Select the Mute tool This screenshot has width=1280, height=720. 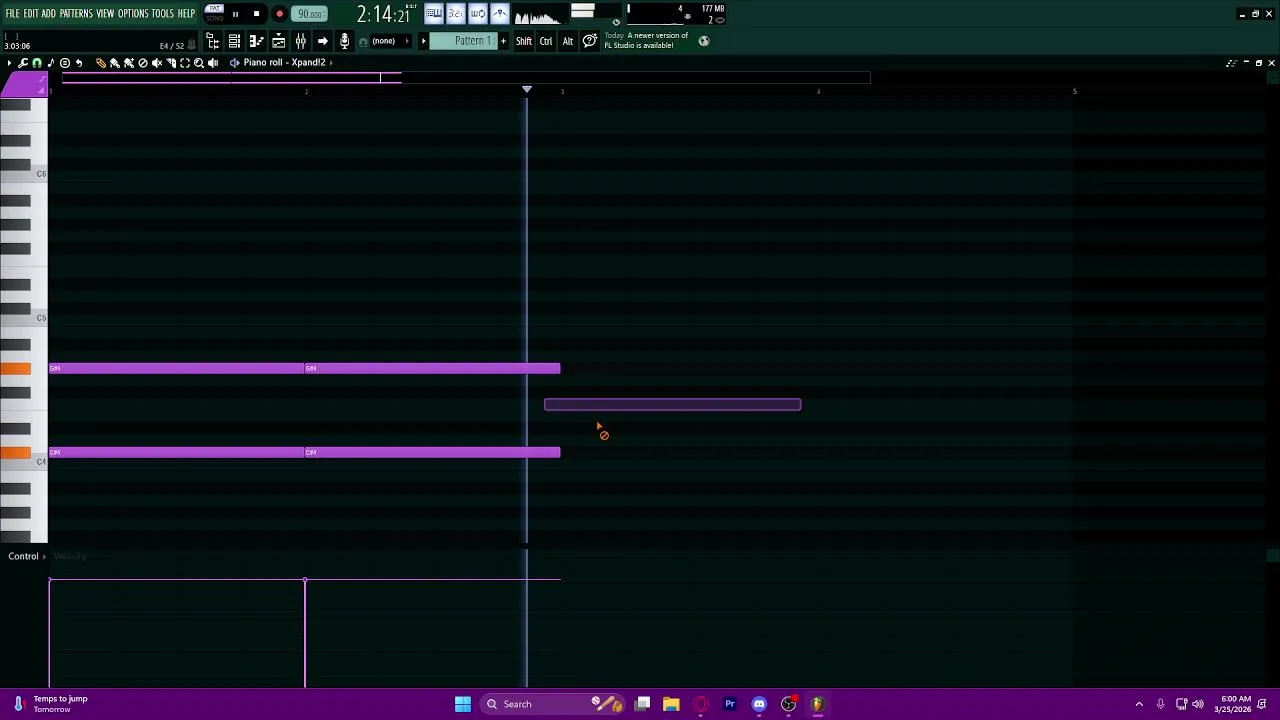157,63
